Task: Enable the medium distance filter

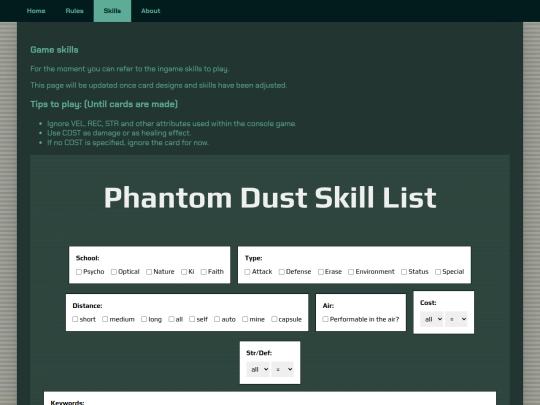Action: click(105, 319)
